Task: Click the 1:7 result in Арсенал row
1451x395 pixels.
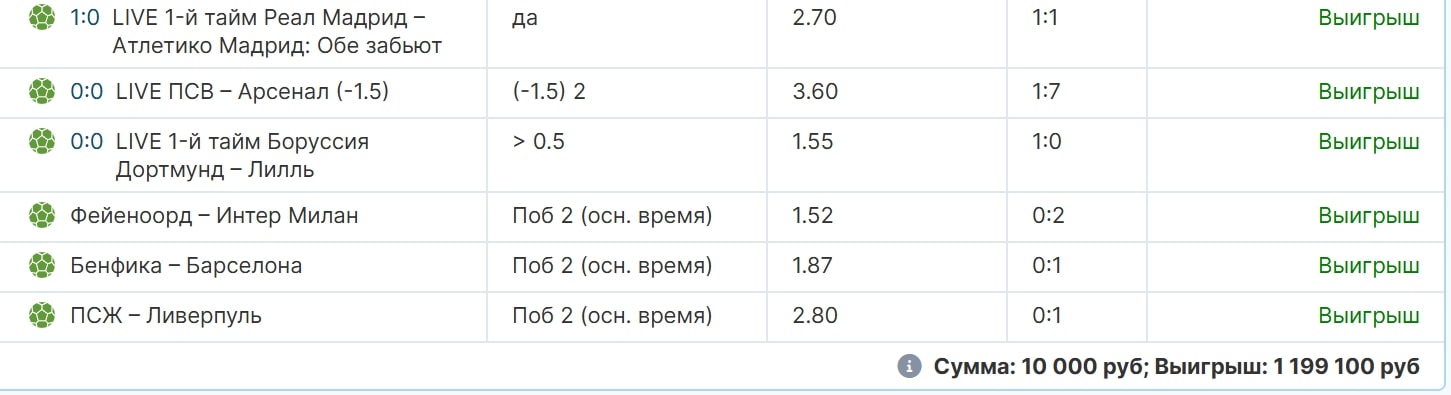Action: coord(1046,92)
